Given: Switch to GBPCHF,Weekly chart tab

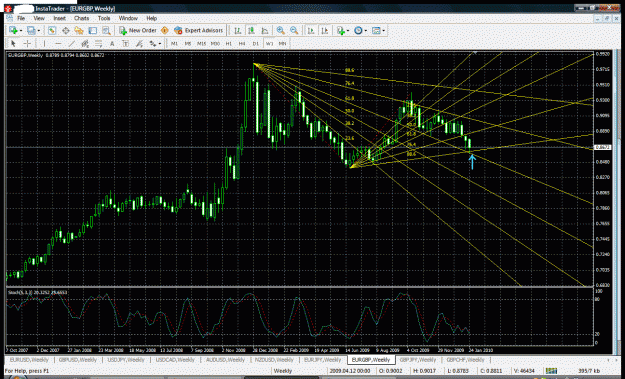Looking at the screenshot, I should point(465,360).
